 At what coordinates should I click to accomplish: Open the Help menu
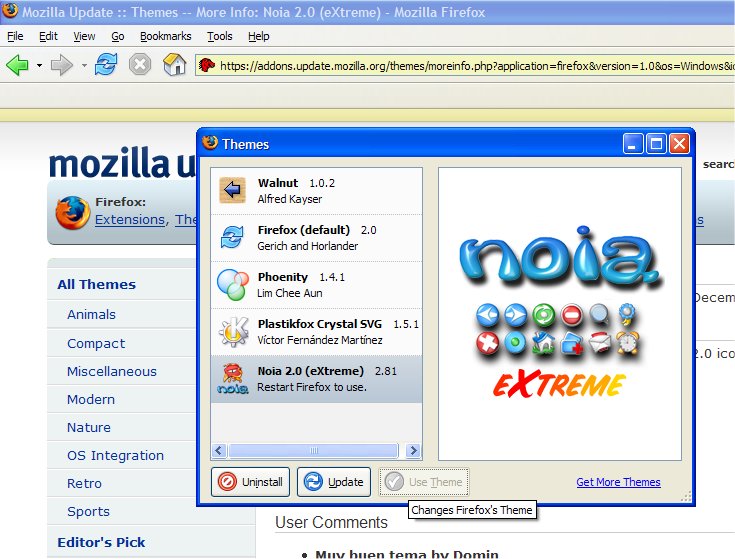tap(259, 36)
